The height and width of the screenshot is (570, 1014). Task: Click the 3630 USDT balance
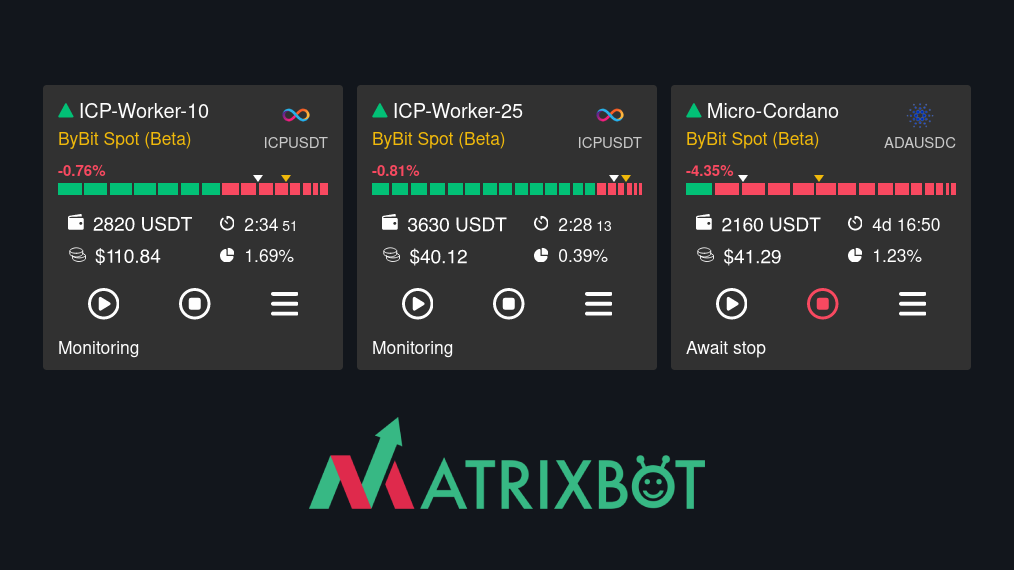(457, 225)
